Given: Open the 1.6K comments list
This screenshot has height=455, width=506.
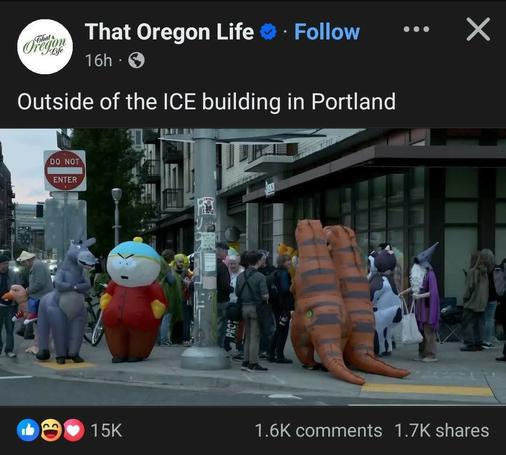Looking at the screenshot, I should (x=318, y=430).
